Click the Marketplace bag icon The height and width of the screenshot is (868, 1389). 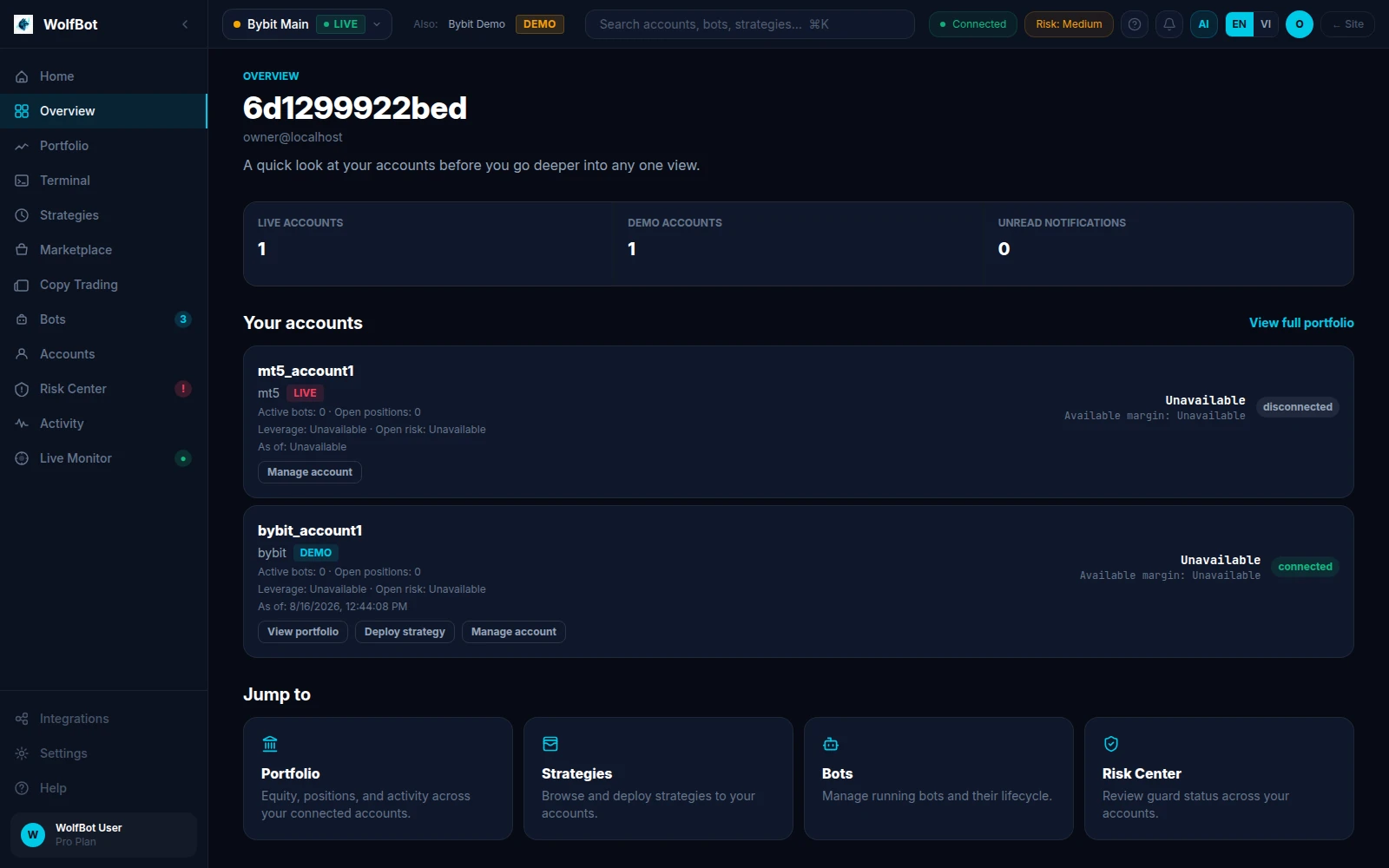click(22, 250)
